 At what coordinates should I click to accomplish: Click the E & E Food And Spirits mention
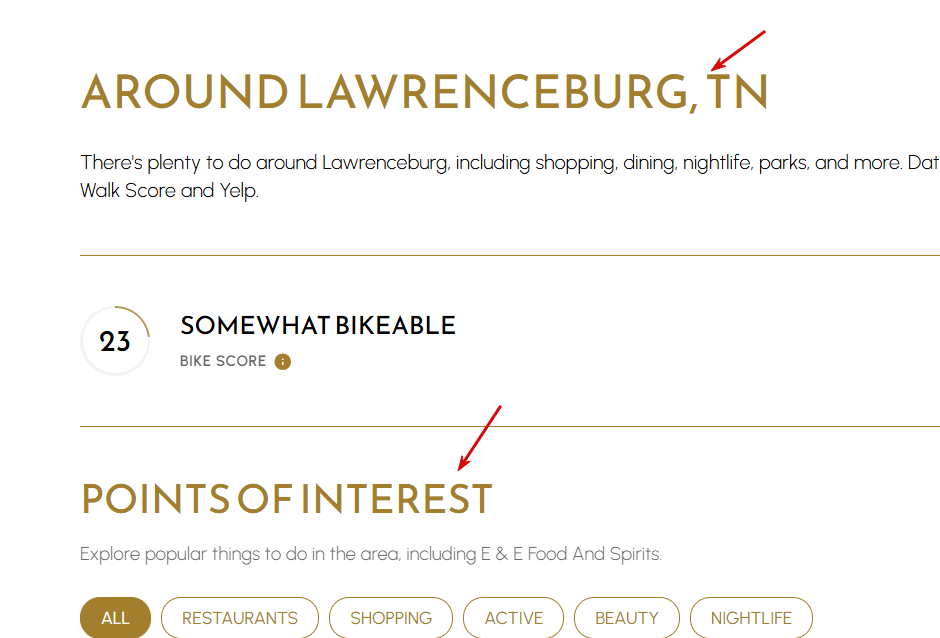571,553
